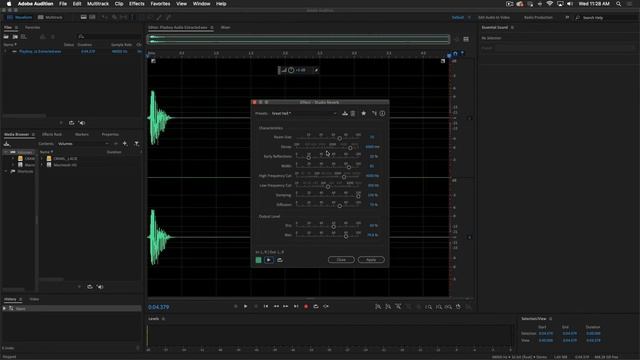Click the info icon in Studio Reverb
Viewport: 640px width, 360px height.
(x=382, y=113)
